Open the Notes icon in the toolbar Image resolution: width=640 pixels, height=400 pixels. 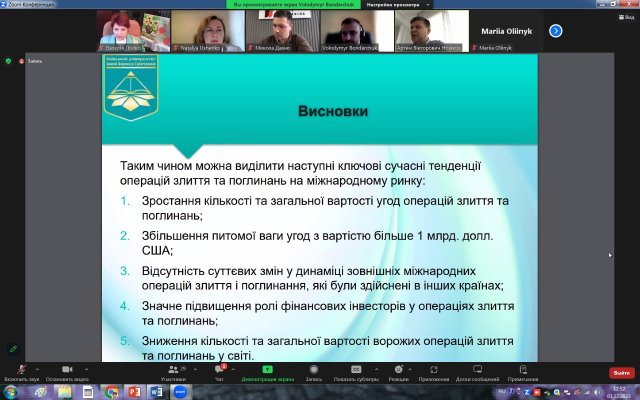point(522,369)
